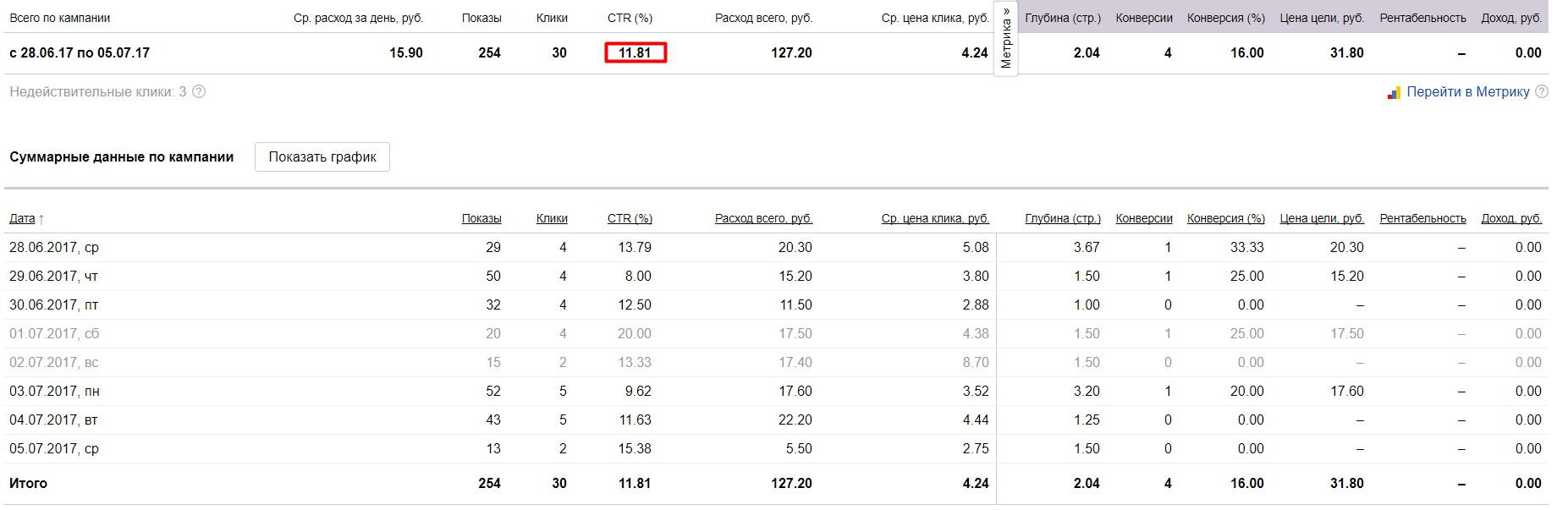Sort table by Показы column header
1568x510 pixels.
(x=481, y=218)
